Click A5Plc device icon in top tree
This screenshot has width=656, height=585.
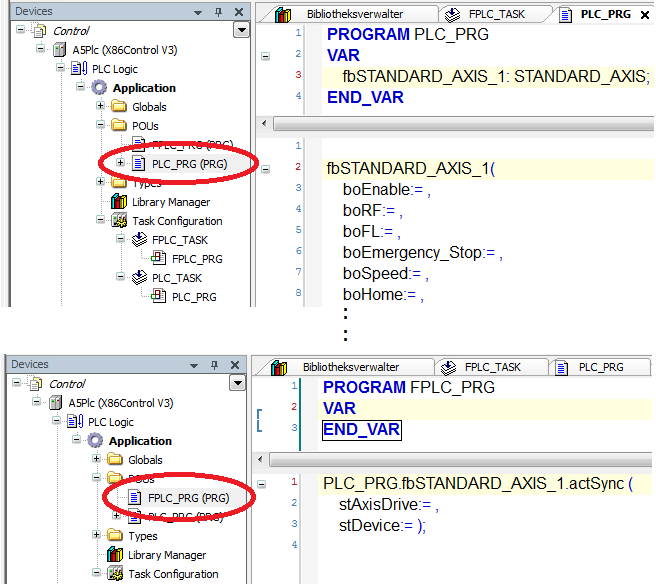pos(59,50)
